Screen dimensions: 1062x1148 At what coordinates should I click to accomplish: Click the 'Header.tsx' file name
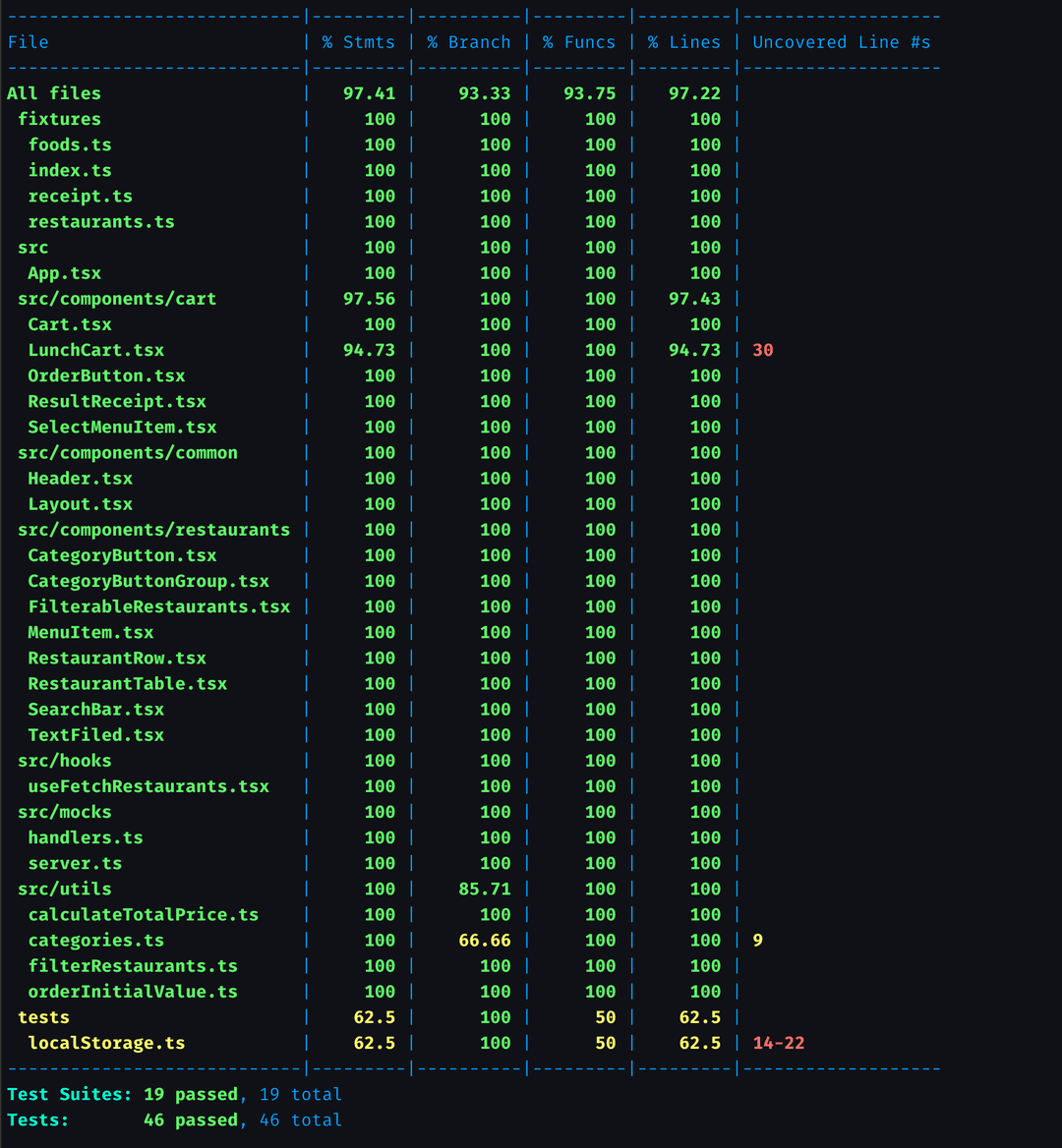81,479
